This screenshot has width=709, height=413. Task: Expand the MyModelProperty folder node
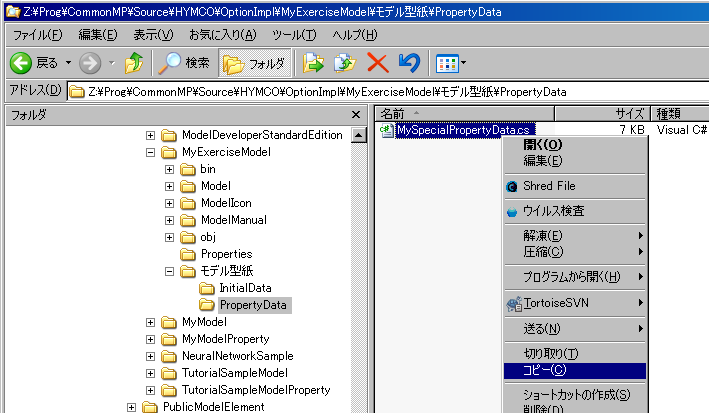[151, 339]
